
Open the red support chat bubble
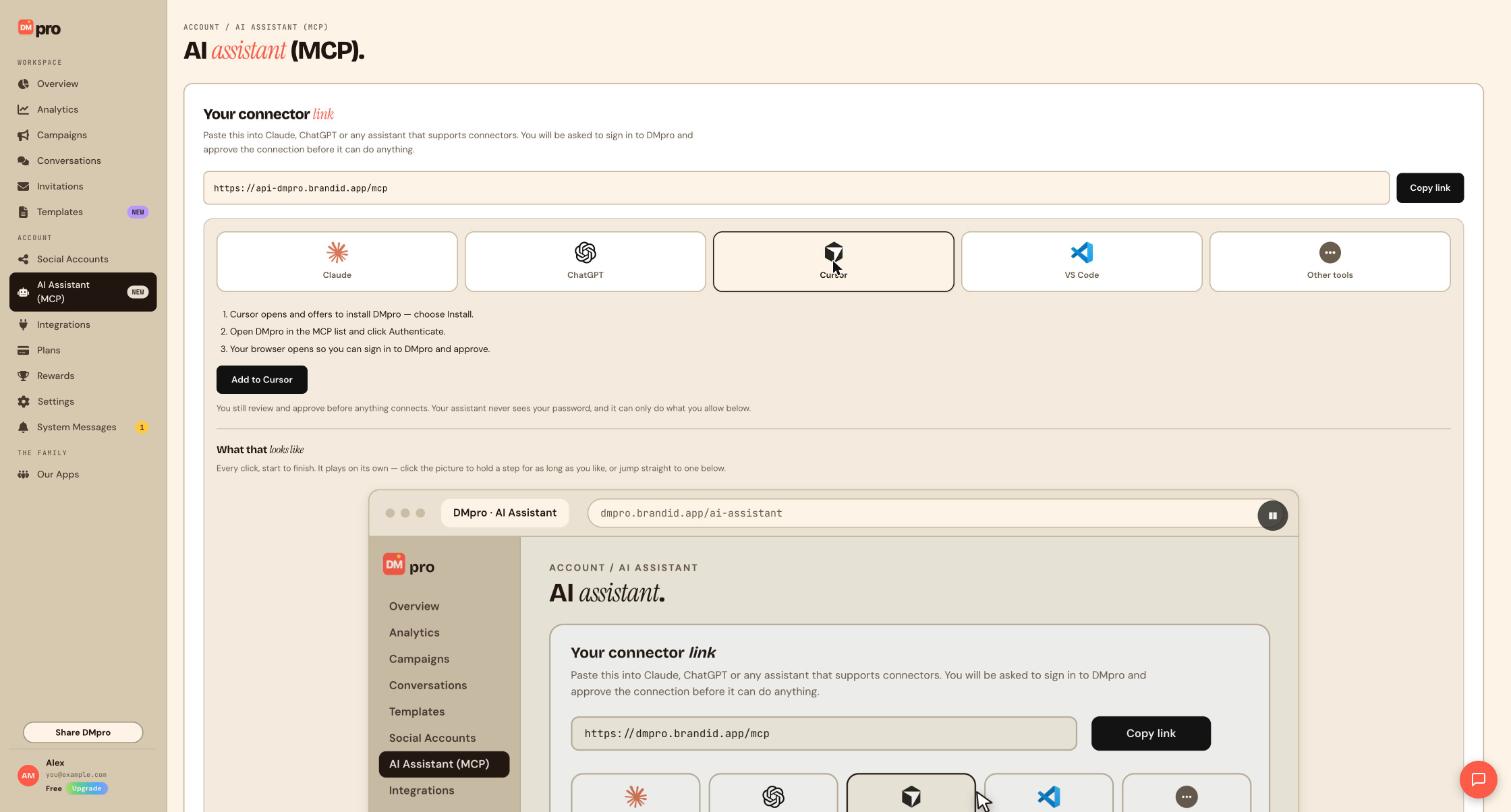[1478, 780]
